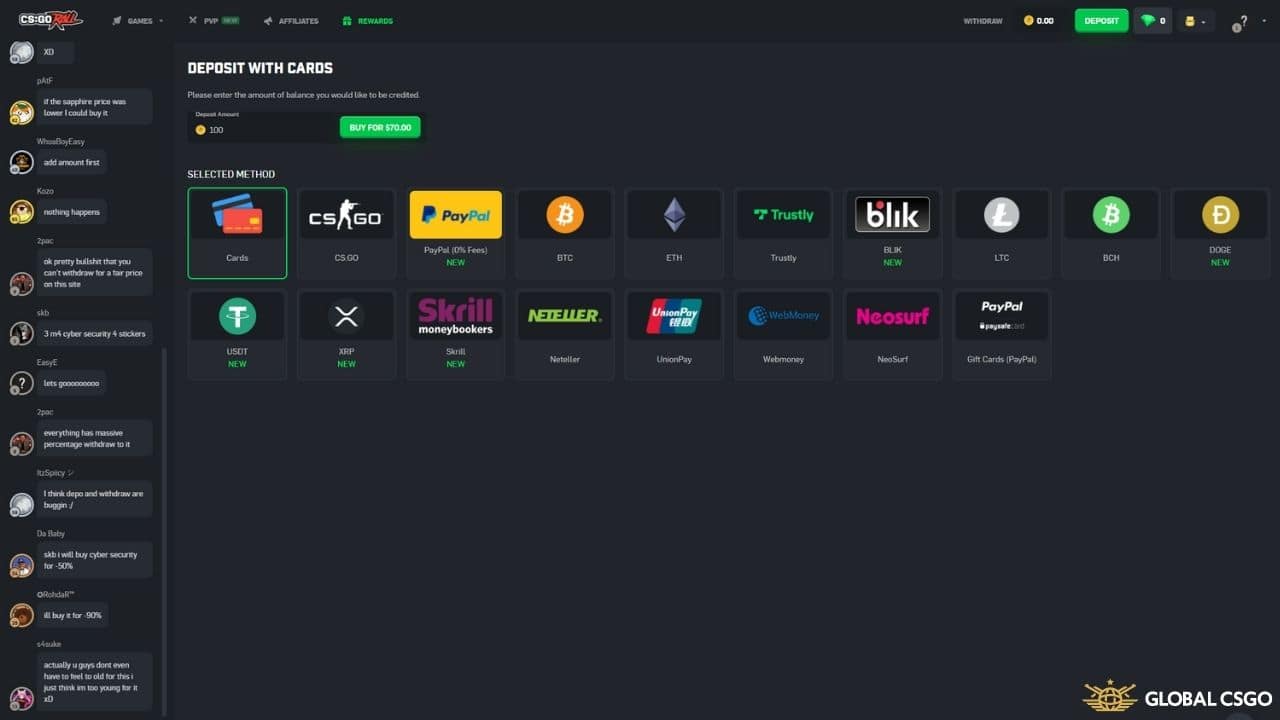Pick the LTC Litecoin option
Viewport: 1280px width, 720px height.
pyautogui.click(x=1002, y=233)
